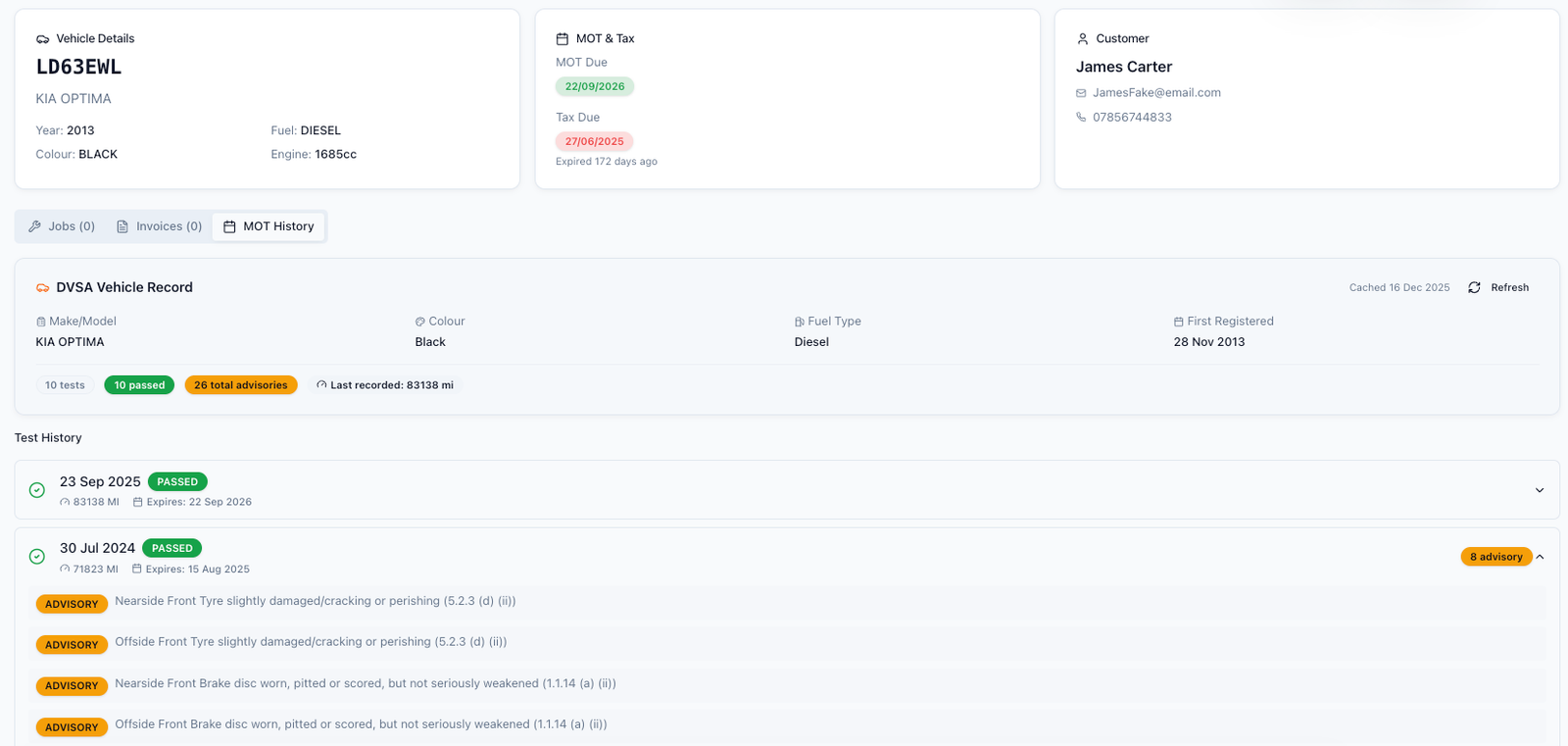
Task: Select the MOT History tab
Action: 269,226
